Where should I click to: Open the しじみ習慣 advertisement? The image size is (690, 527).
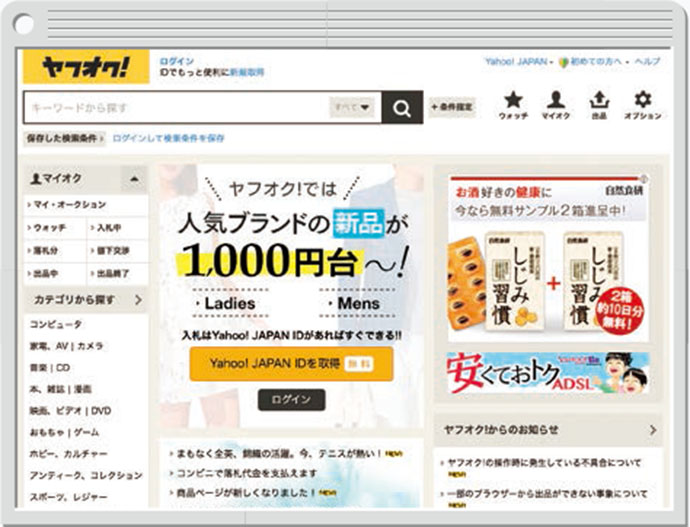coord(548,259)
